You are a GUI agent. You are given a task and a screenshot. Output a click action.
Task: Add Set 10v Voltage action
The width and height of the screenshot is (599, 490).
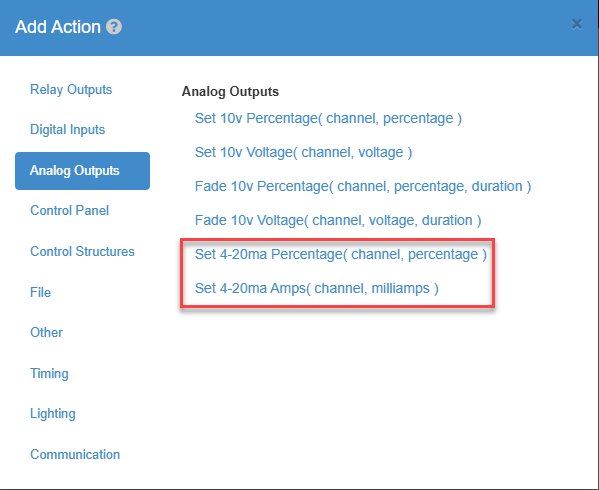303,152
